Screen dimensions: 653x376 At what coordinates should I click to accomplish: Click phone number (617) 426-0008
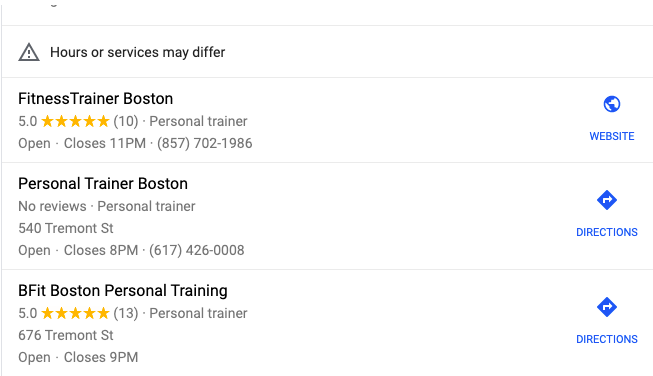tap(197, 250)
